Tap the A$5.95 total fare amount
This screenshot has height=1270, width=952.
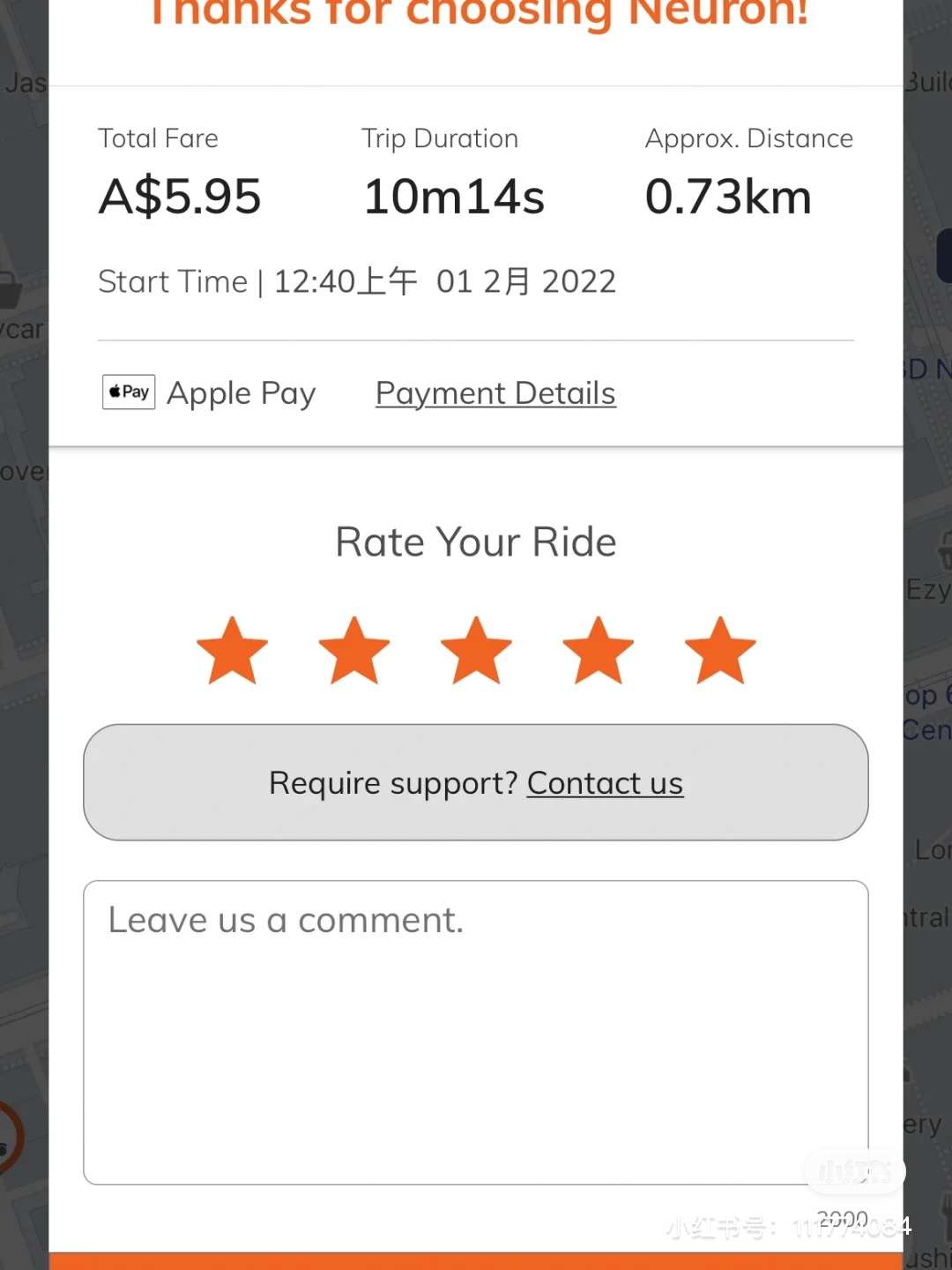point(180,196)
